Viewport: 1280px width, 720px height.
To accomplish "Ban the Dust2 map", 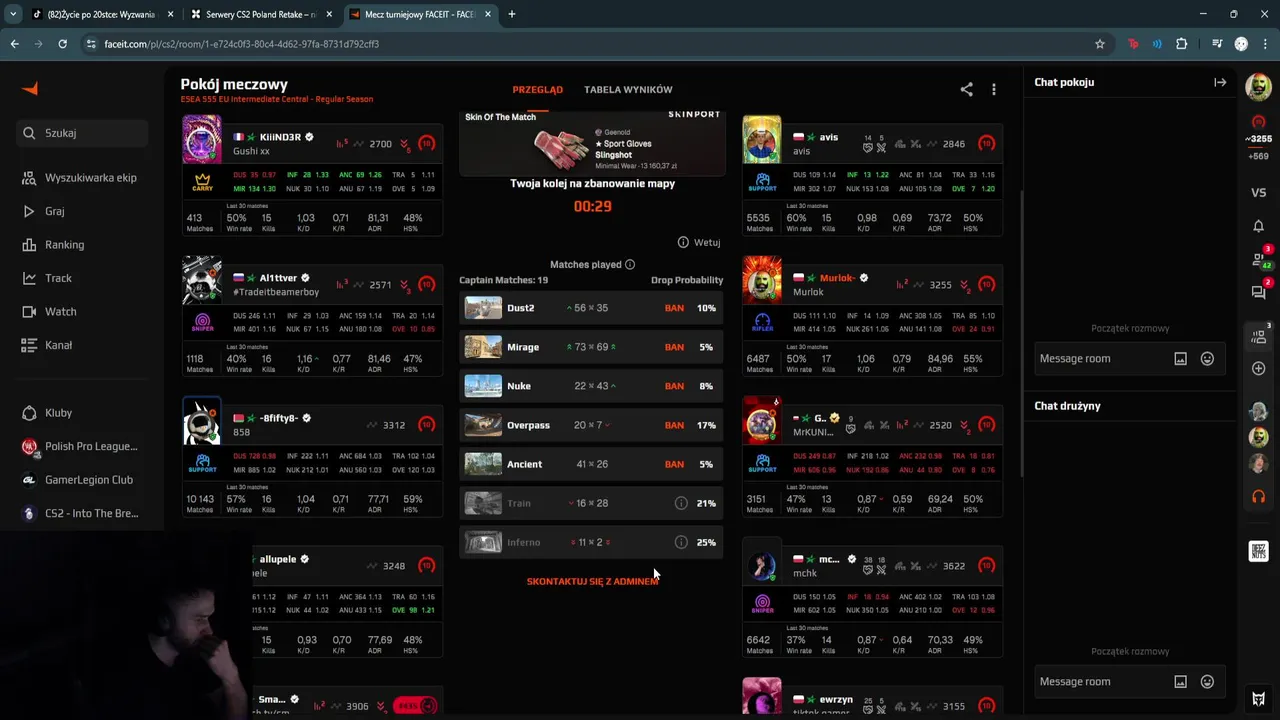I will (x=674, y=308).
